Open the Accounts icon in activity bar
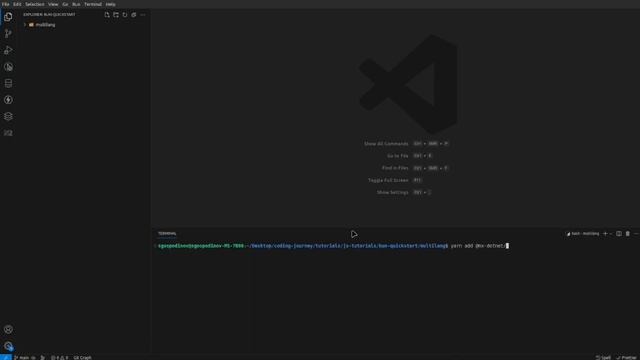640x360 pixels. (x=8, y=329)
